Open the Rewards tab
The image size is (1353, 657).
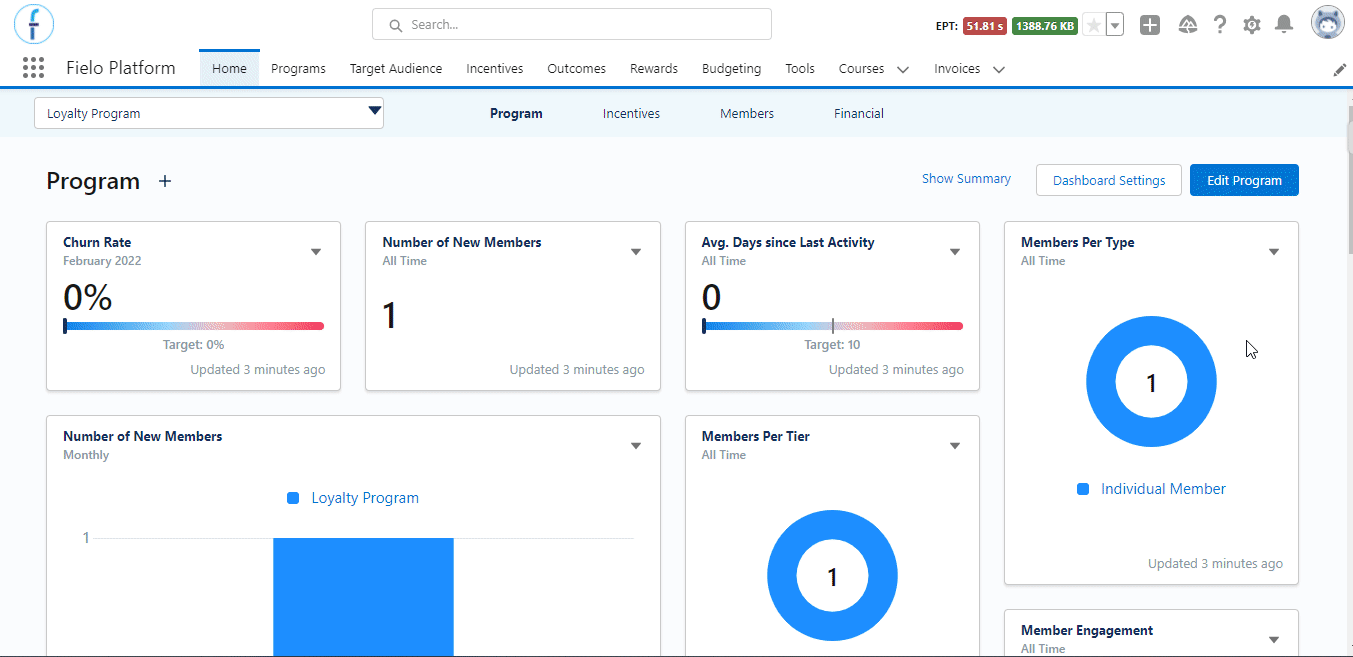click(x=654, y=69)
